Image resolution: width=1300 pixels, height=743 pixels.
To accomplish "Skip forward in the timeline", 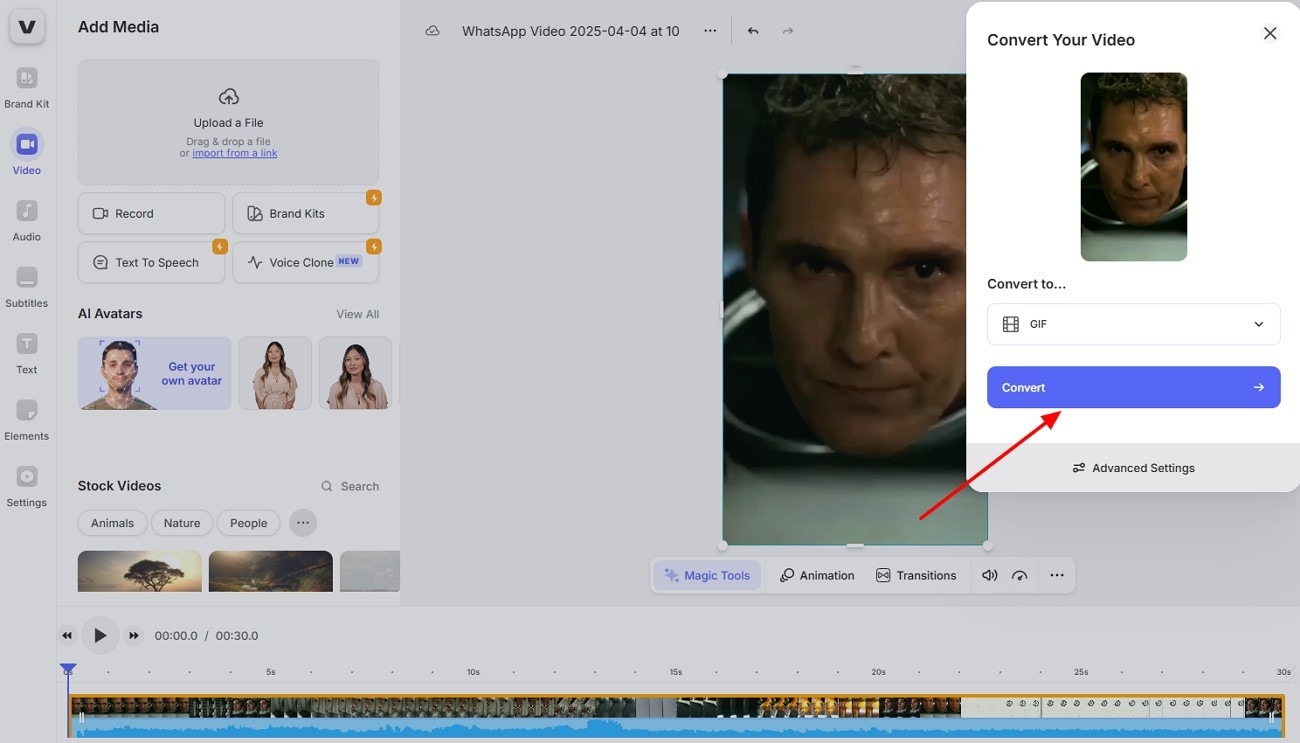I will coord(133,636).
